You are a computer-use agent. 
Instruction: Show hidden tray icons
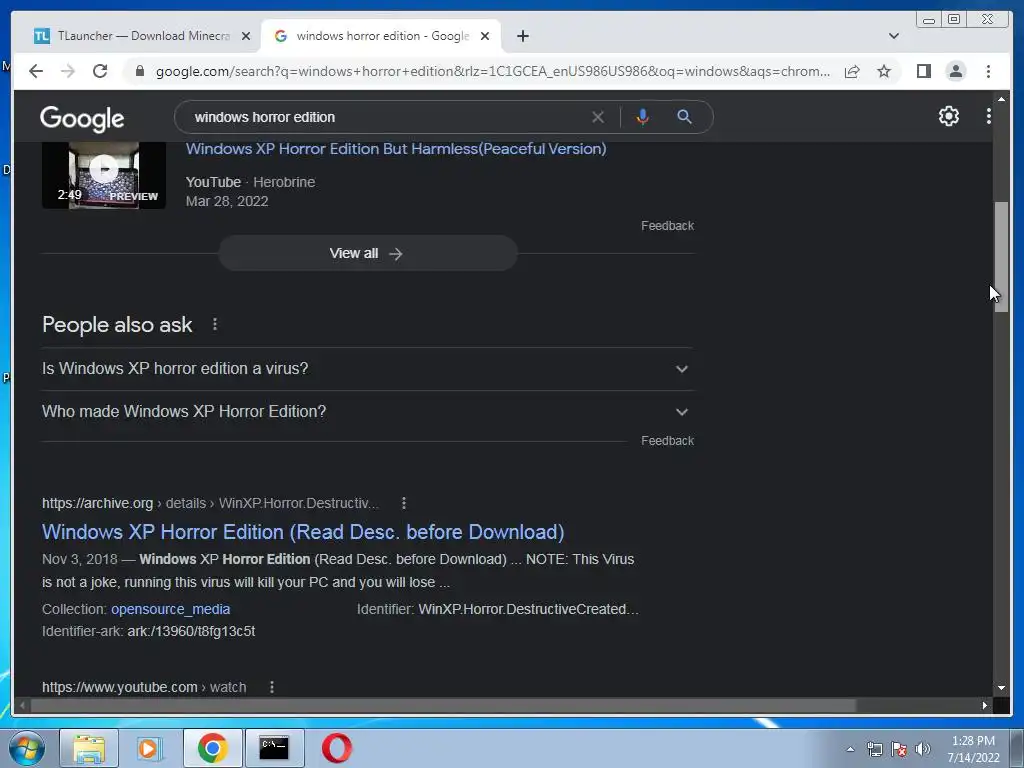(850, 749)
